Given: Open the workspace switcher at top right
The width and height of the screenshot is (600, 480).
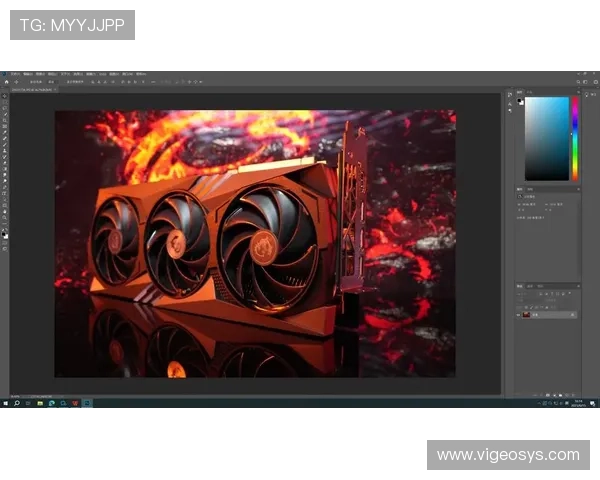Looking at the screenshot, I should (x=583, y=81).
